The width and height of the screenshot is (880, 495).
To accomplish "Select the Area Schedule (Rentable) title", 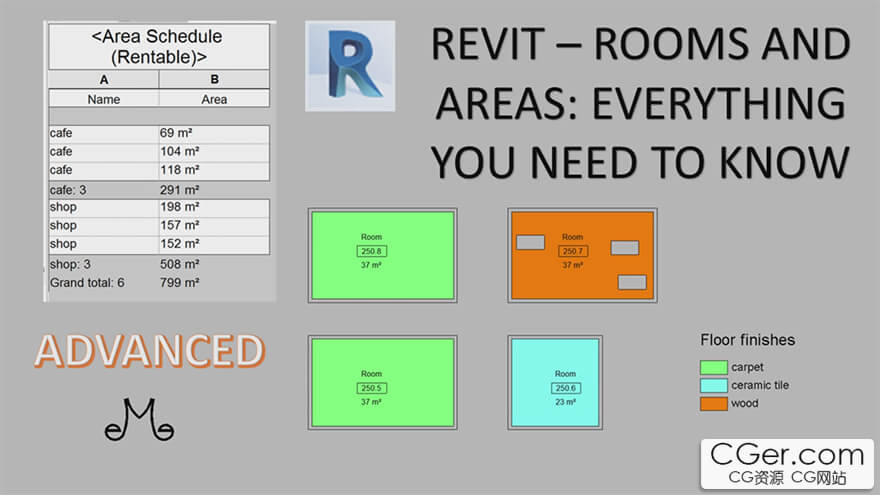I will point(158,47).
